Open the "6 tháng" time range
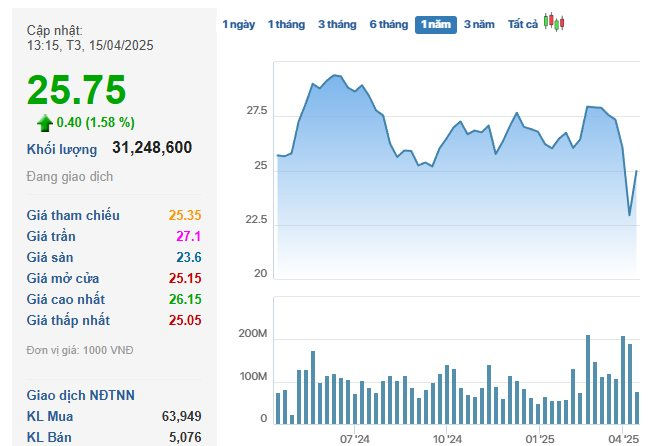Viewport: 653px width, 446px height. 388,23
